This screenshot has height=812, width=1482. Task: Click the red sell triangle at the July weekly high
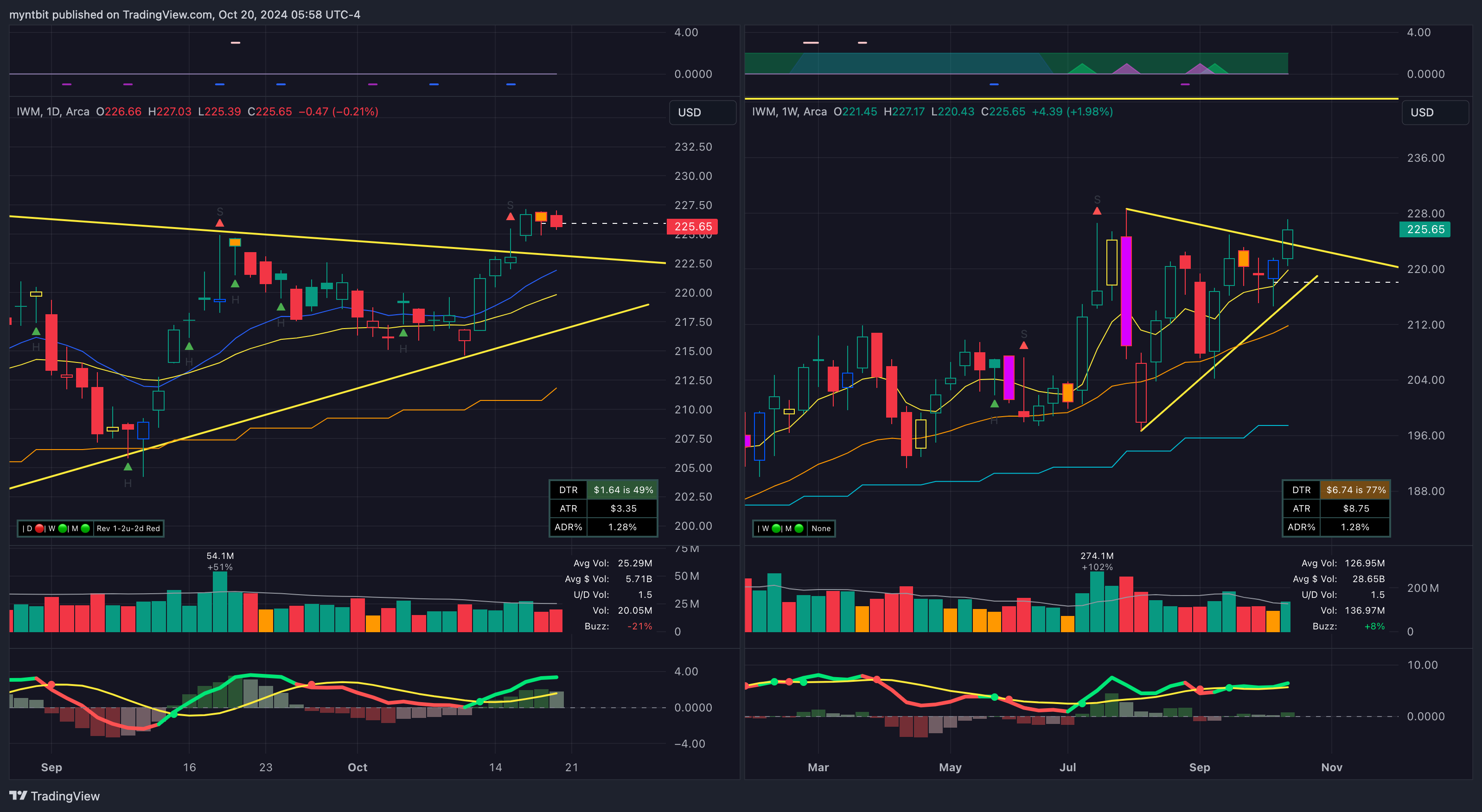[x=1097, y=211]
